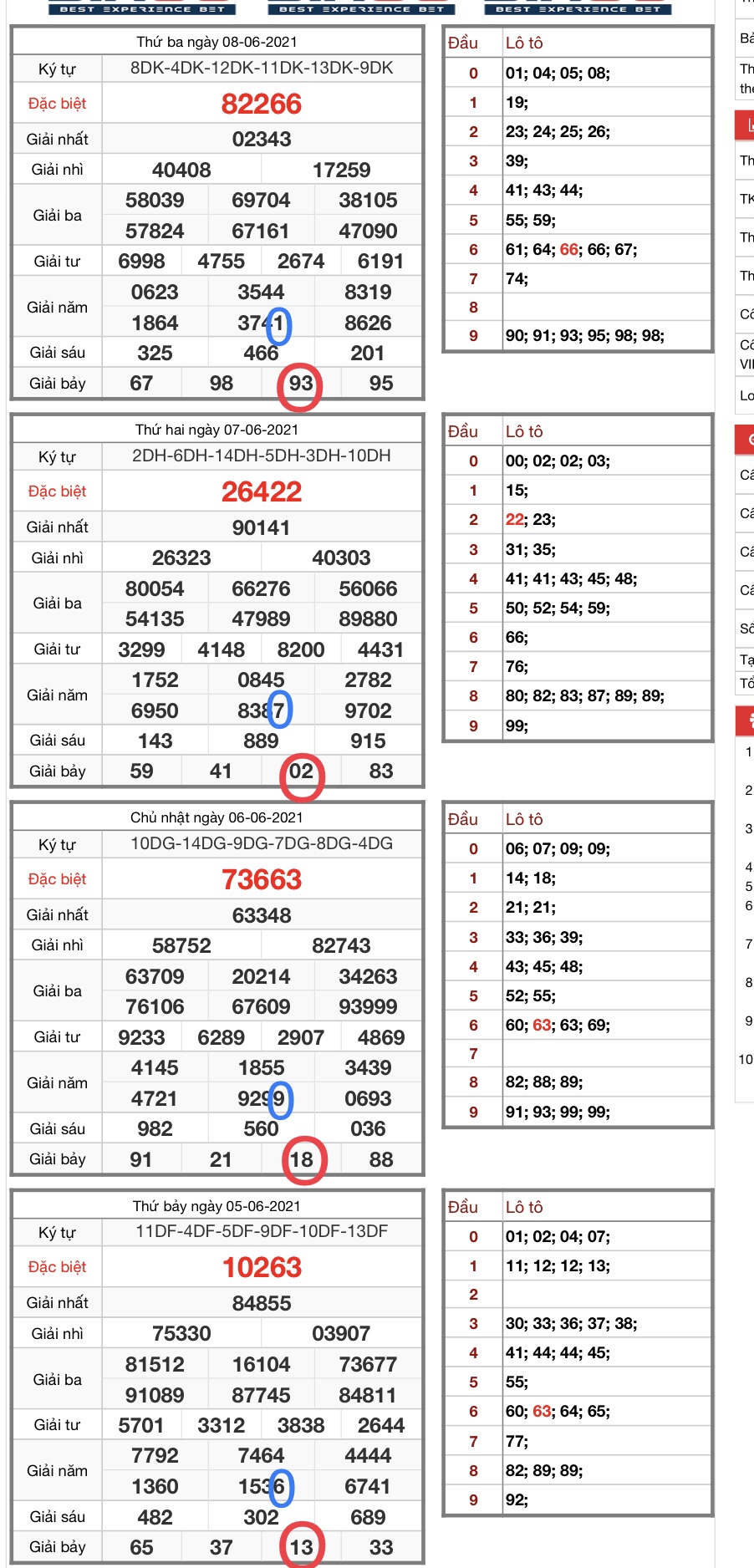Select third prize number 87745
This screenshot has width=754, height=1568.
click(x=261, y=1395)
